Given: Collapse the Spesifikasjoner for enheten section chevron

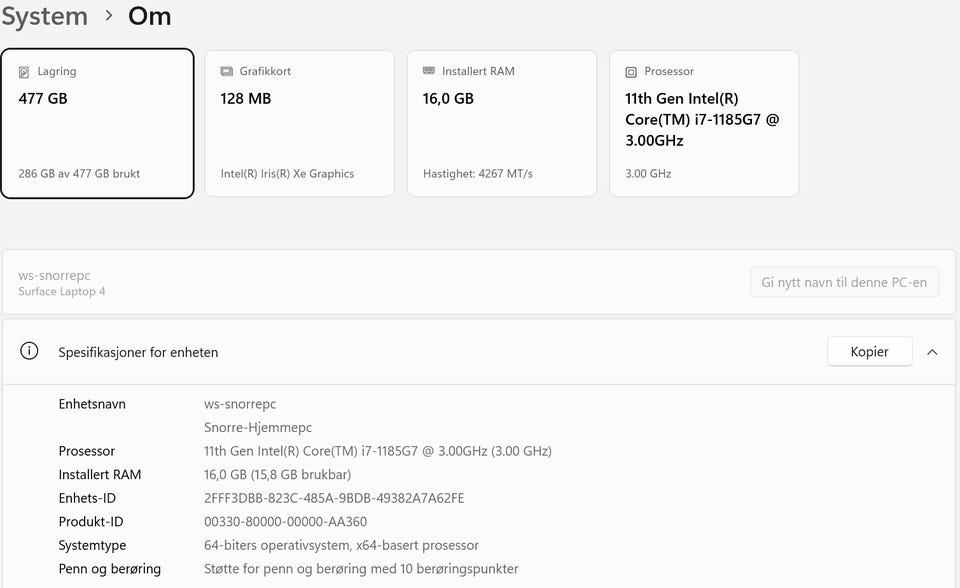Looking at the screenshot, I should pyautogui.click(x=932, y=352).
